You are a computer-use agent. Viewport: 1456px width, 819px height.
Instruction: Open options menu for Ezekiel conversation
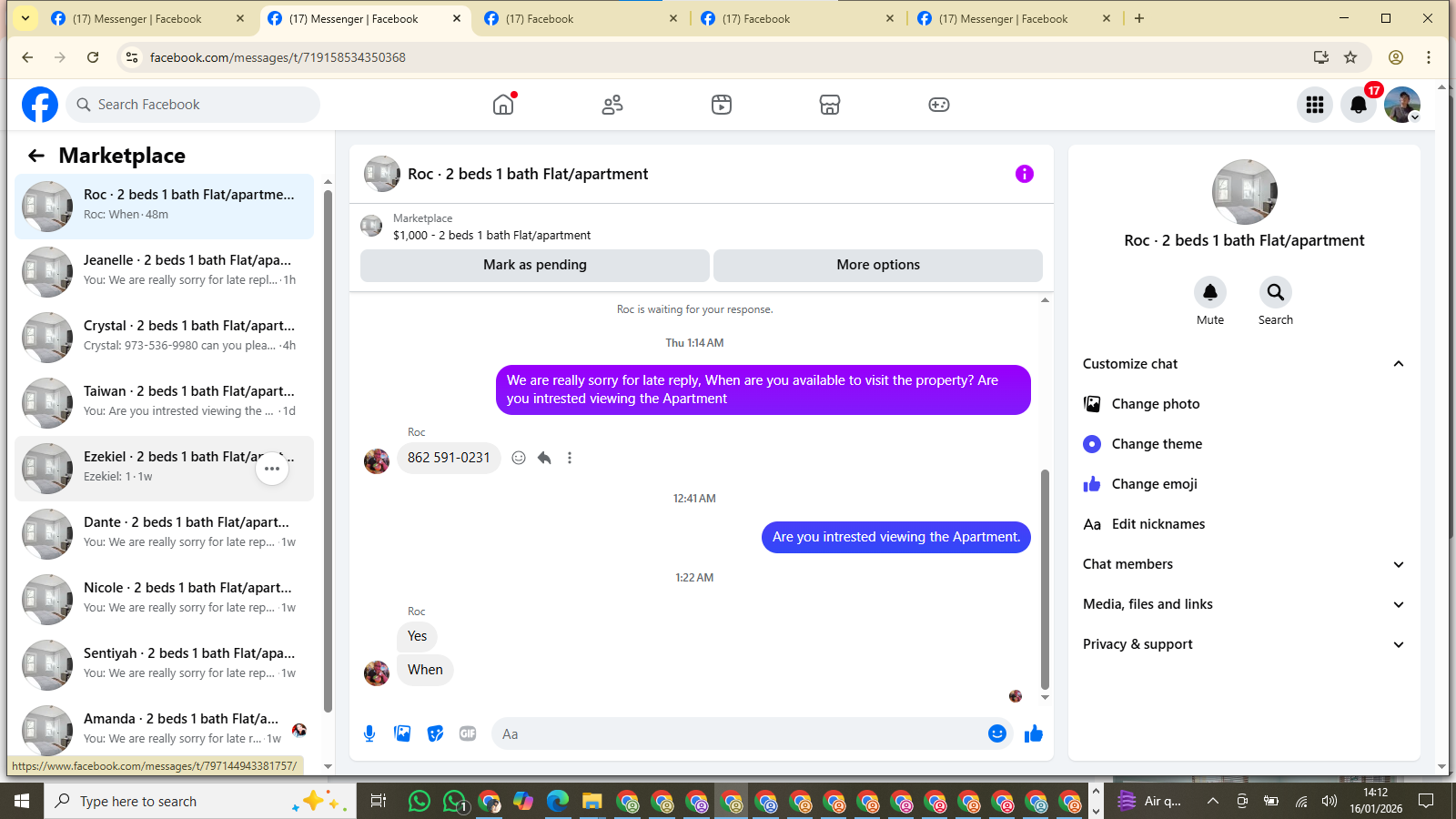coord(272,469)
